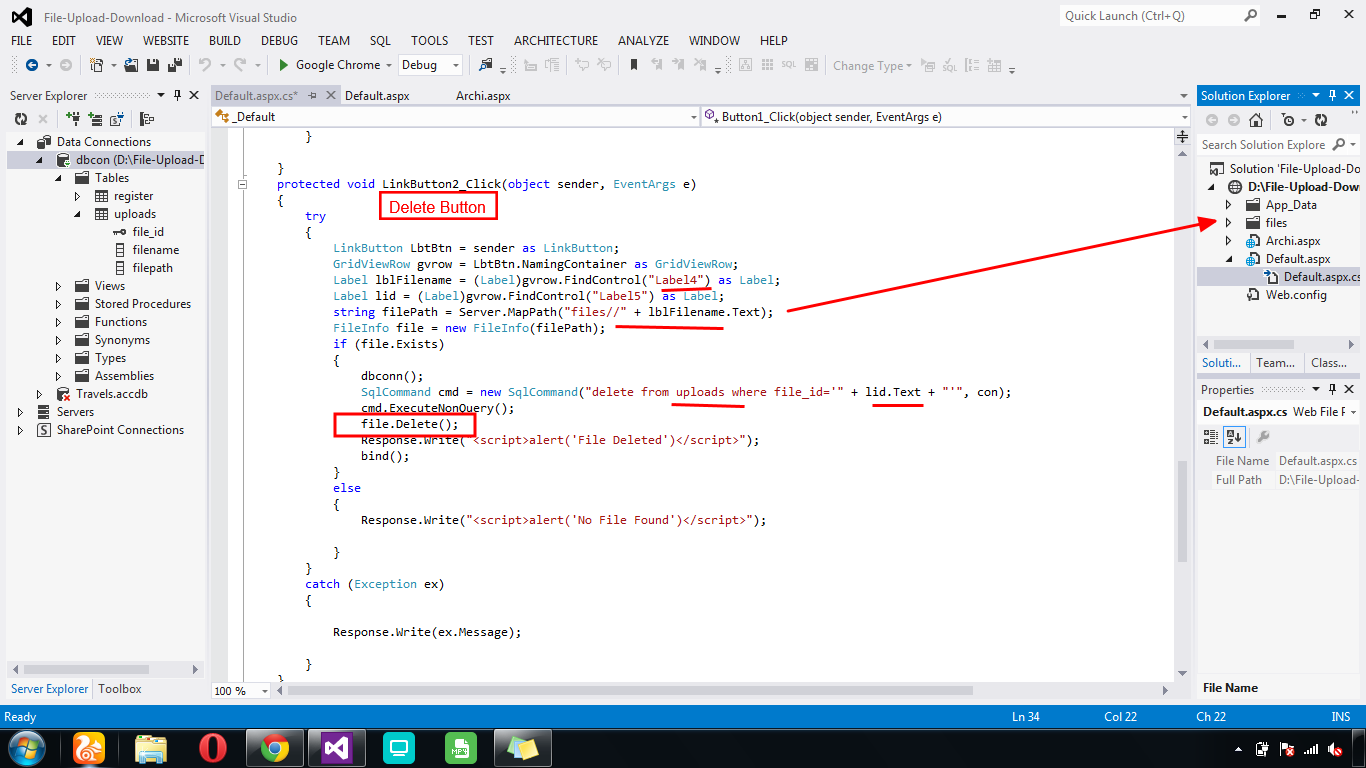Open the 100 % zoom dropdown

point(265,691)
